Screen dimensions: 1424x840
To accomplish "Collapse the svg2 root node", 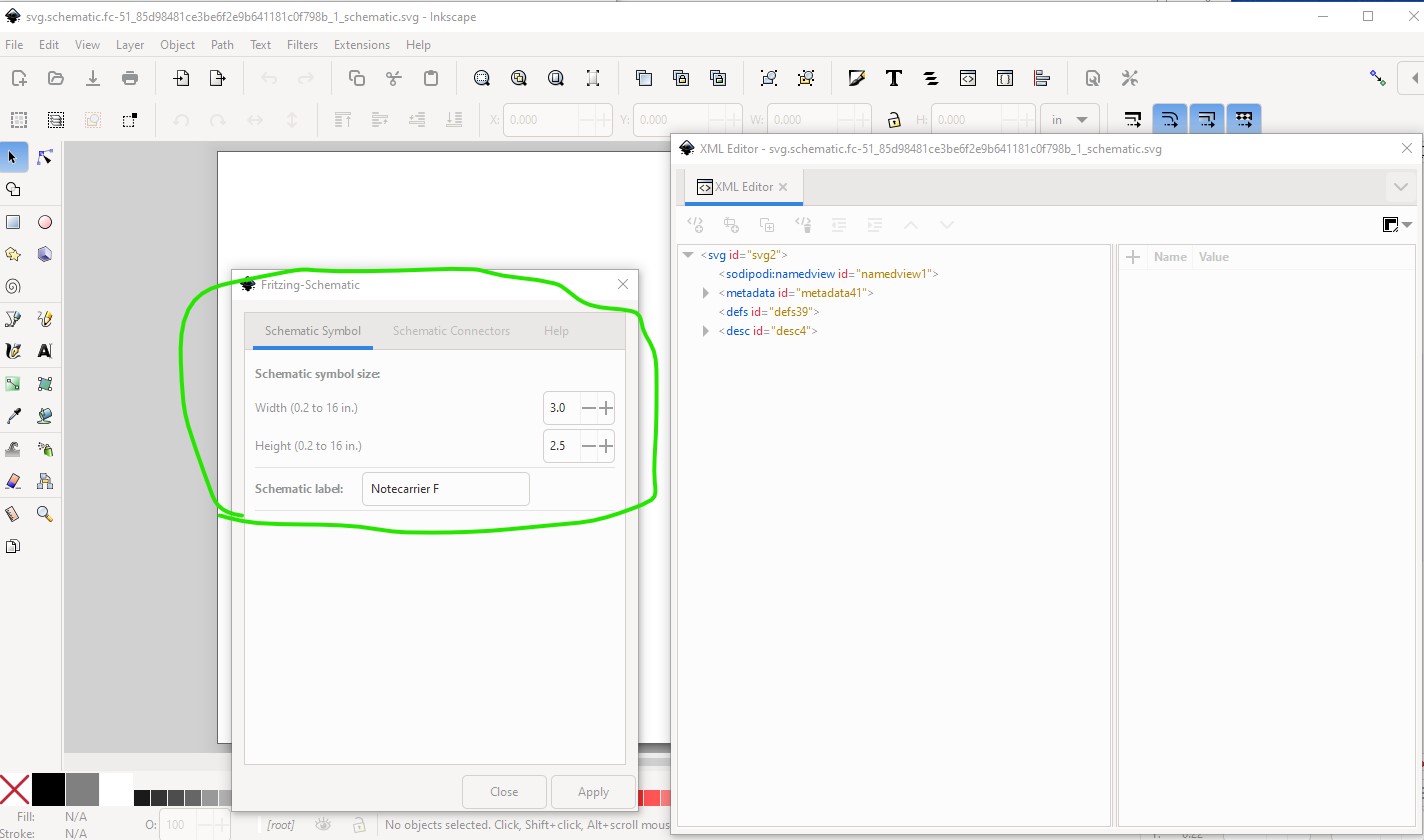I will pyautogui.click(x=688, y=255).
